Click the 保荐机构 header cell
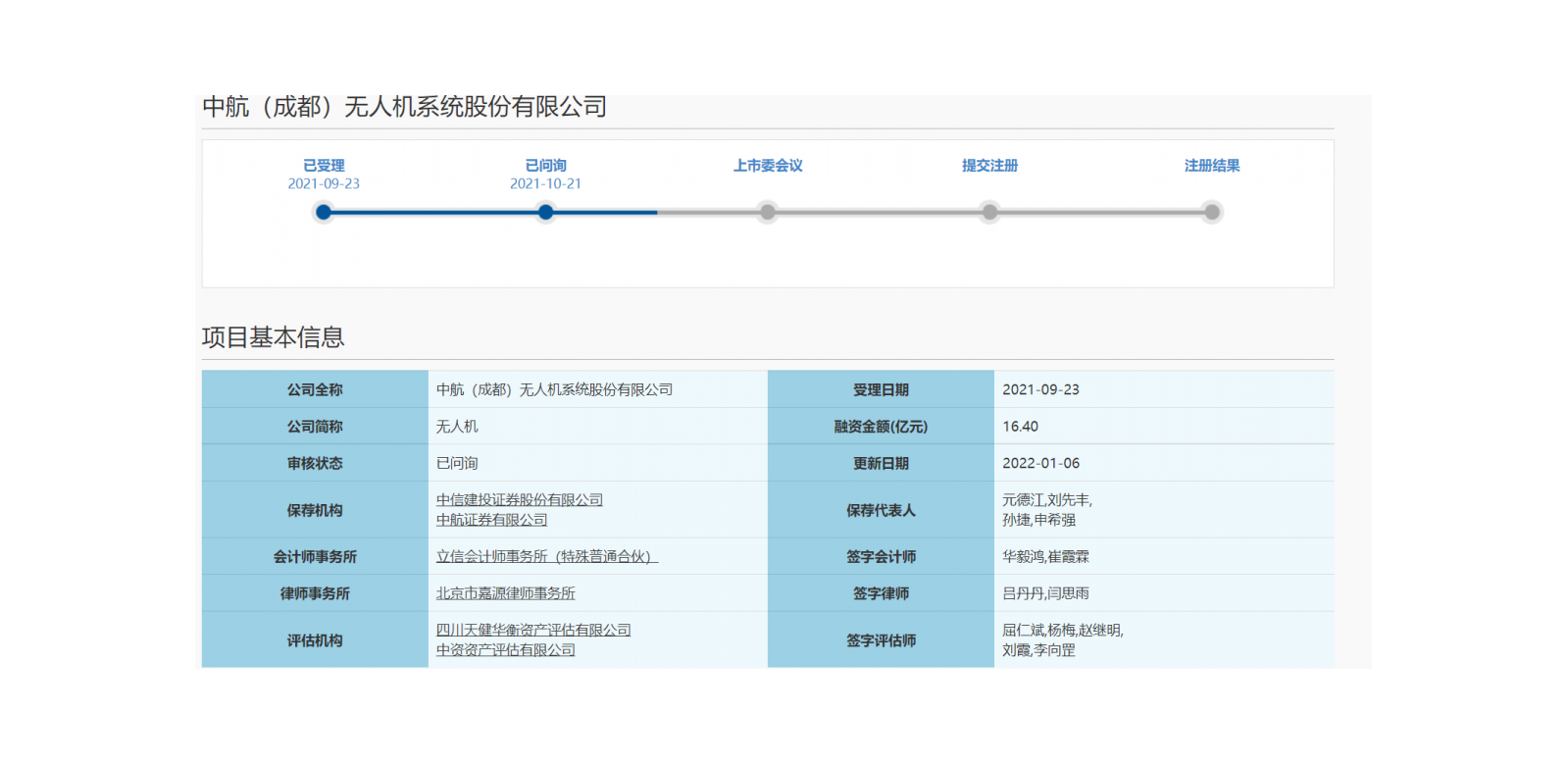 [x=315, y=510]
